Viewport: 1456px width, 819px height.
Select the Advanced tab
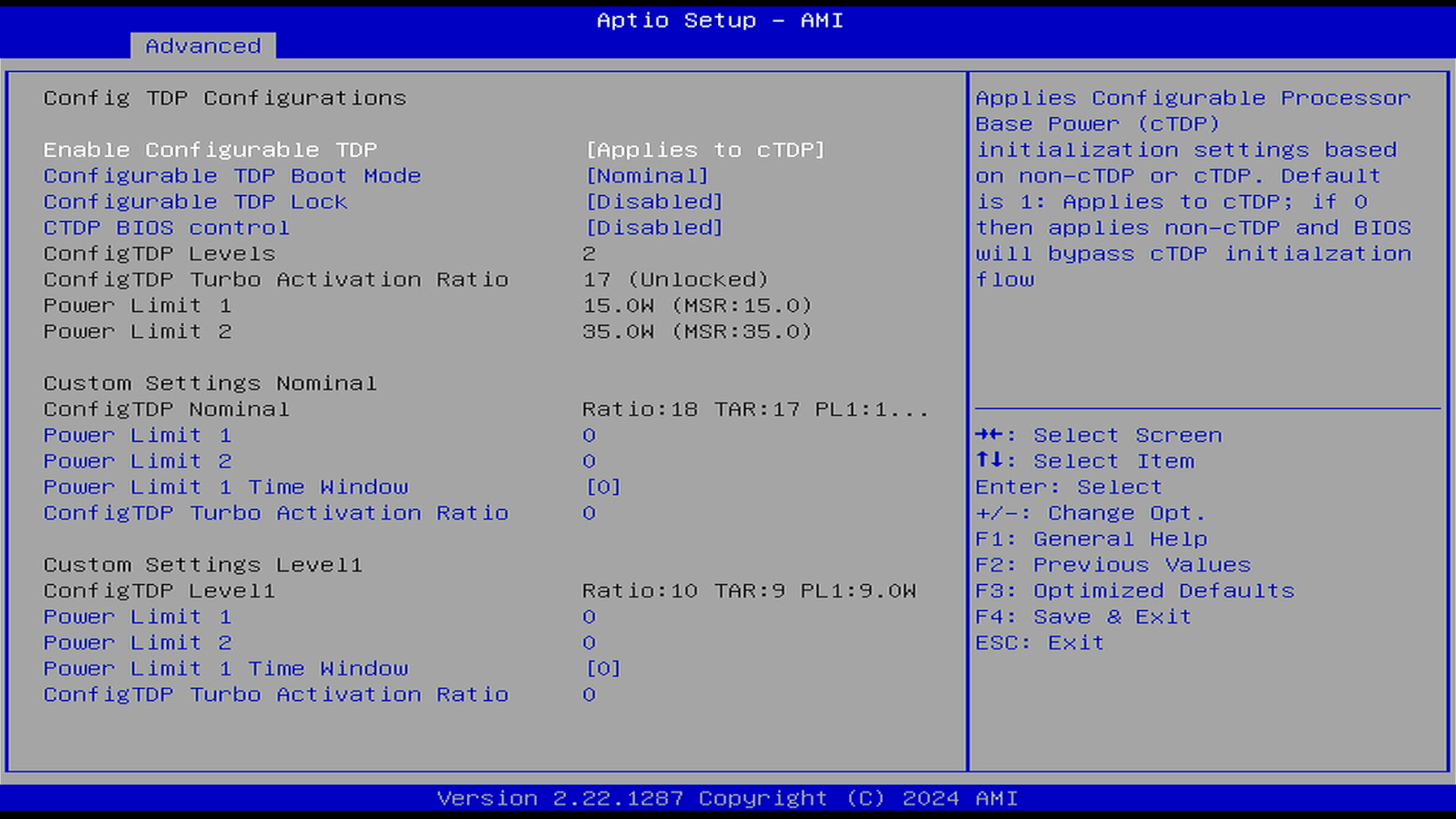point(203,46)
